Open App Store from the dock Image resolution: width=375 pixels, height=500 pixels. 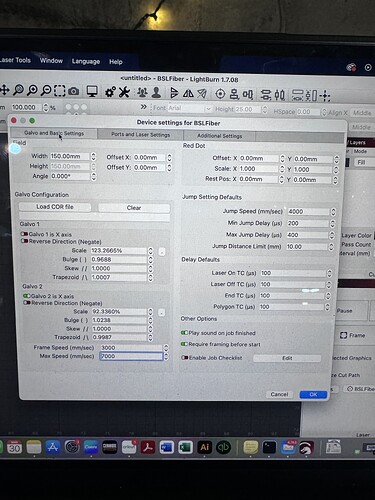(53, 447)
